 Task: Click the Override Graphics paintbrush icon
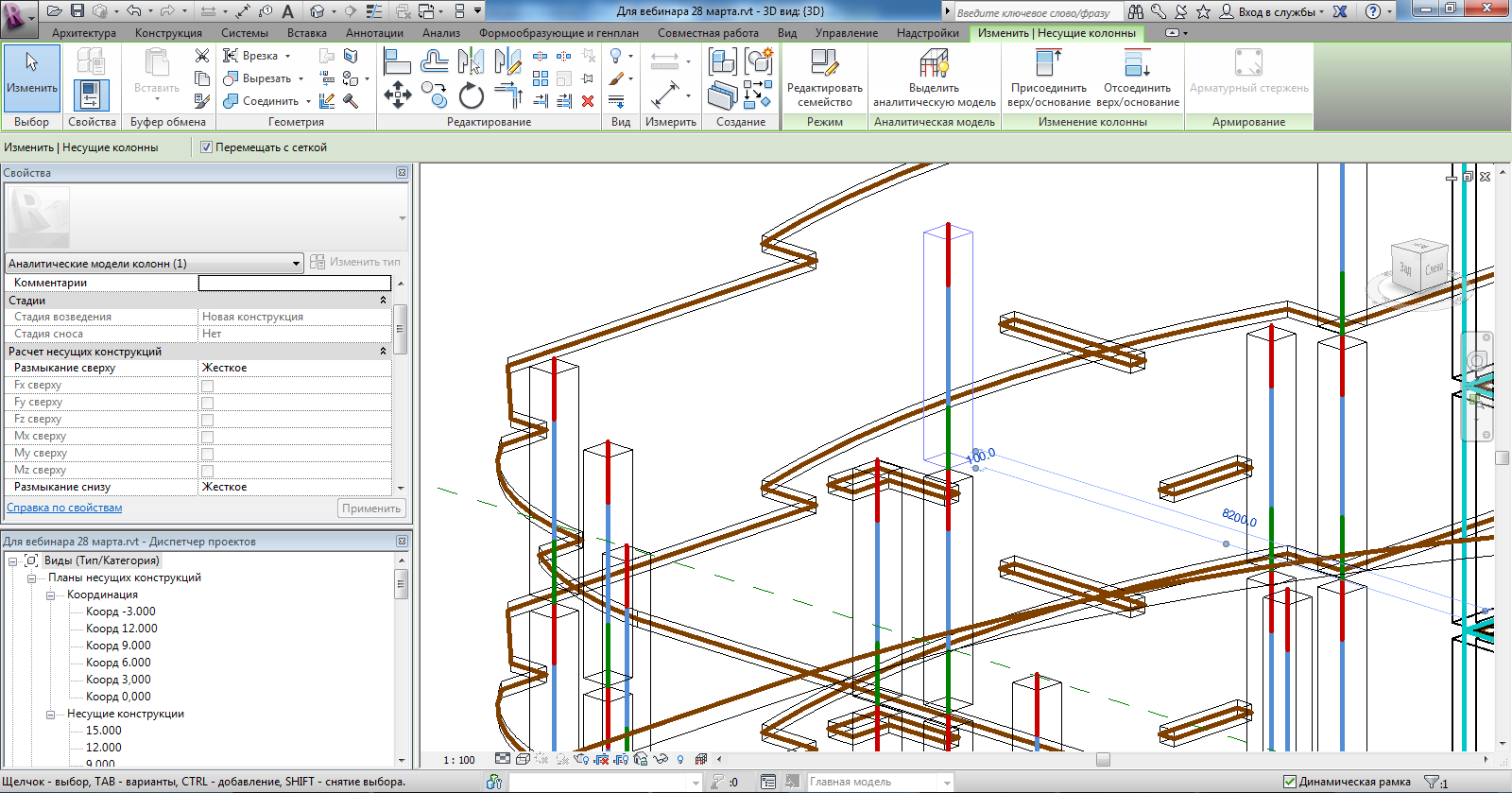click(x=616, y=78)
